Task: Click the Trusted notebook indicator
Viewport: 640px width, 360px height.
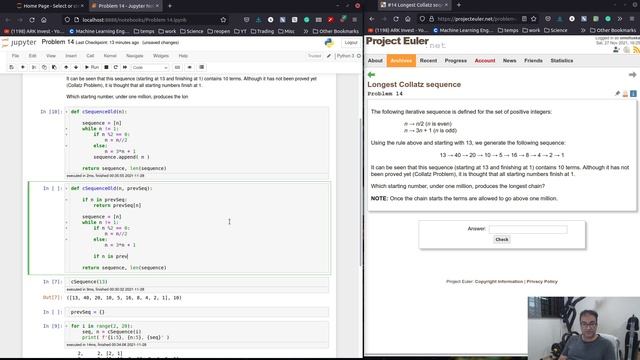Action: pos(314,56)
